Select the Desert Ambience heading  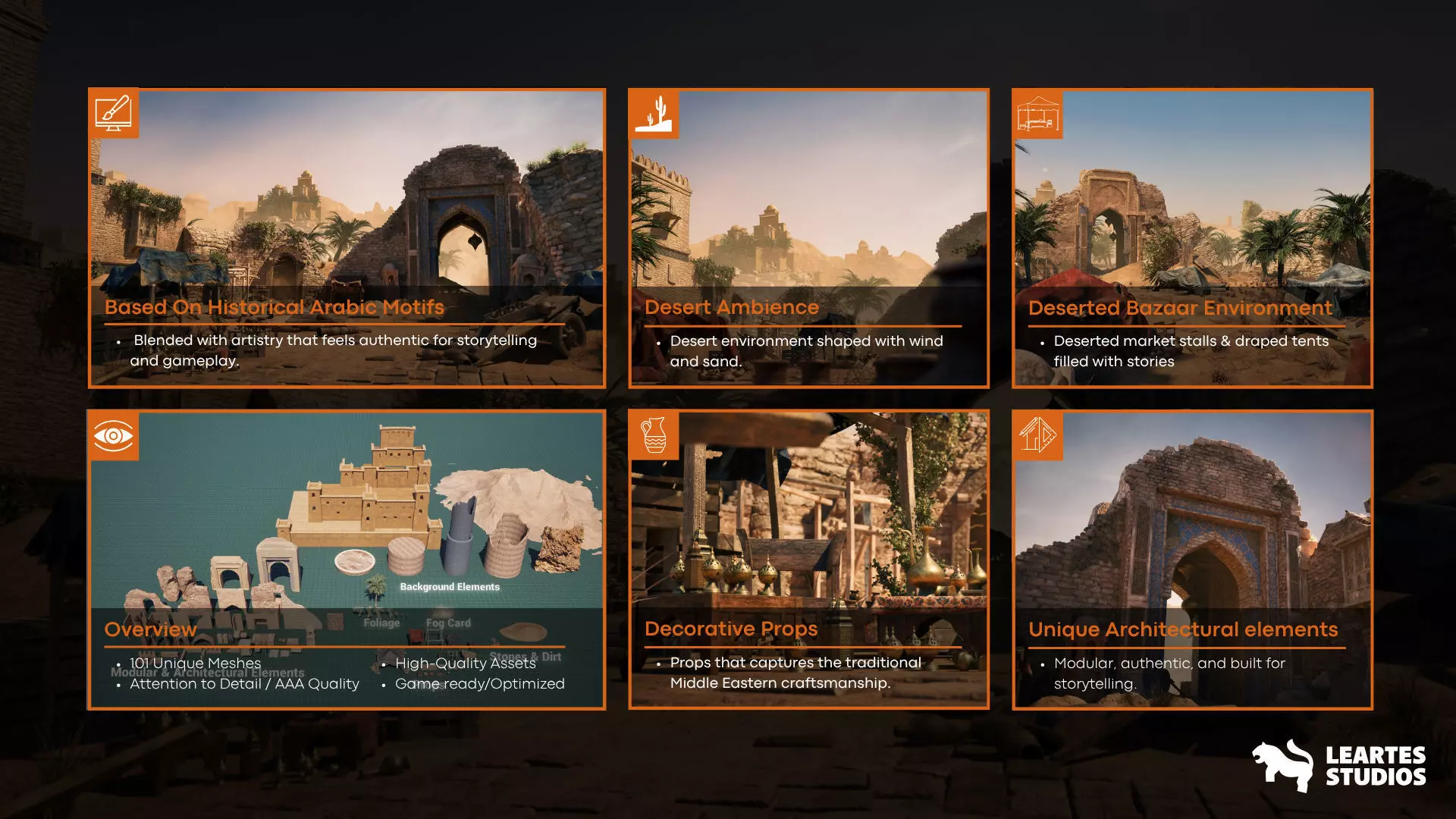click(732, 307)
